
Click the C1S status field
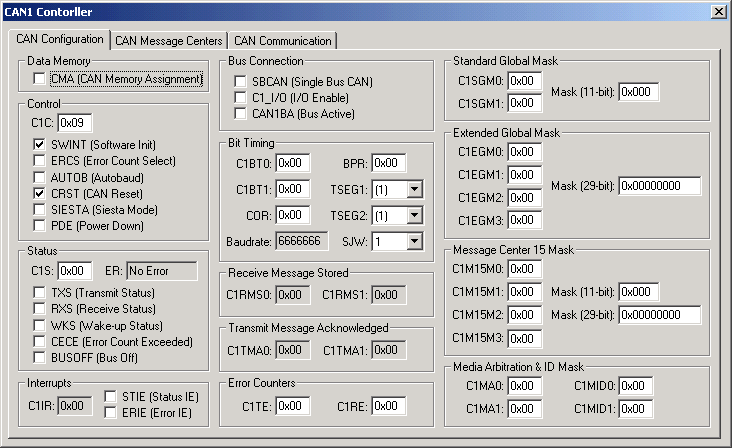(x=75, y=271)
